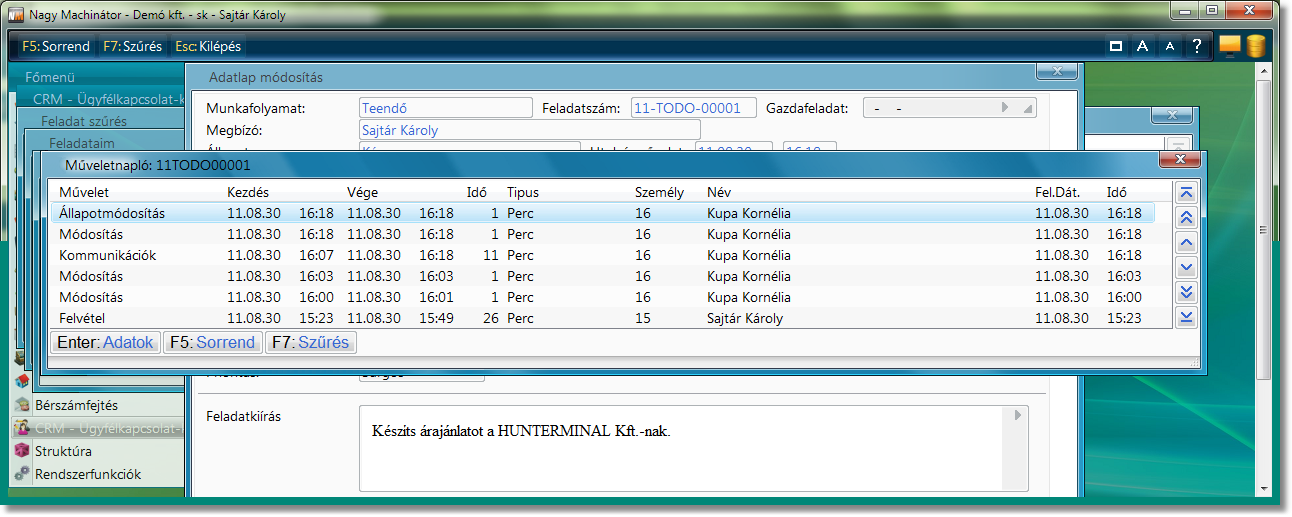Jump to first record with top arrow button
This screenshot has height=517, width=1292.
(x=1187, y=193)
